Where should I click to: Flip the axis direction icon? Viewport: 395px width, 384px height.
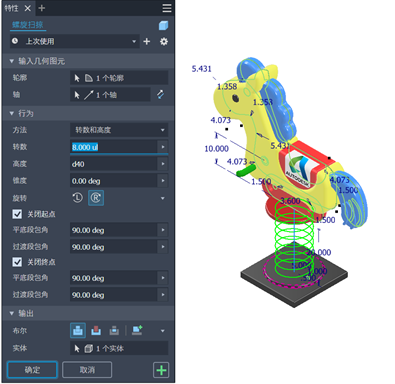161,95
